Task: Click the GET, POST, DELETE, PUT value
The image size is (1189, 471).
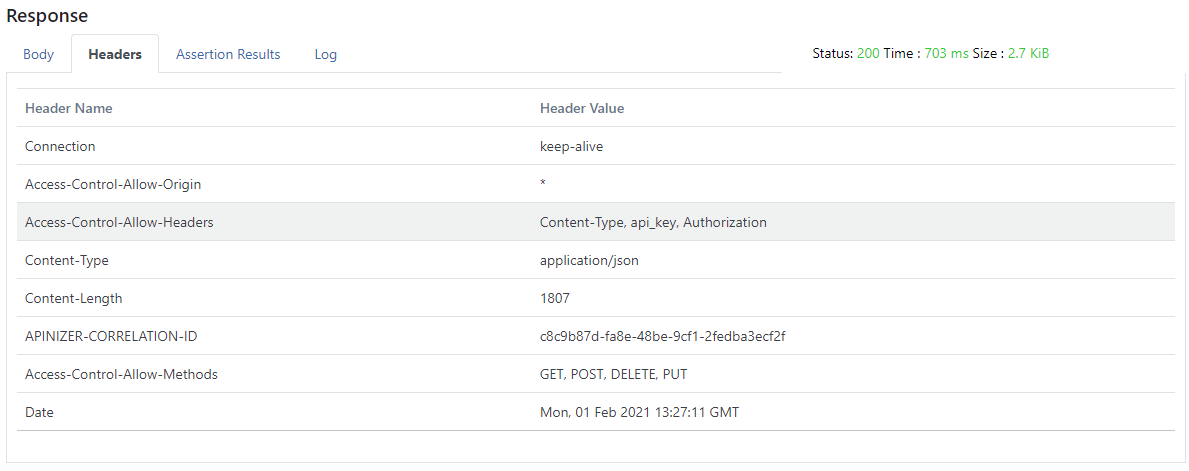Action: (613, 374)
